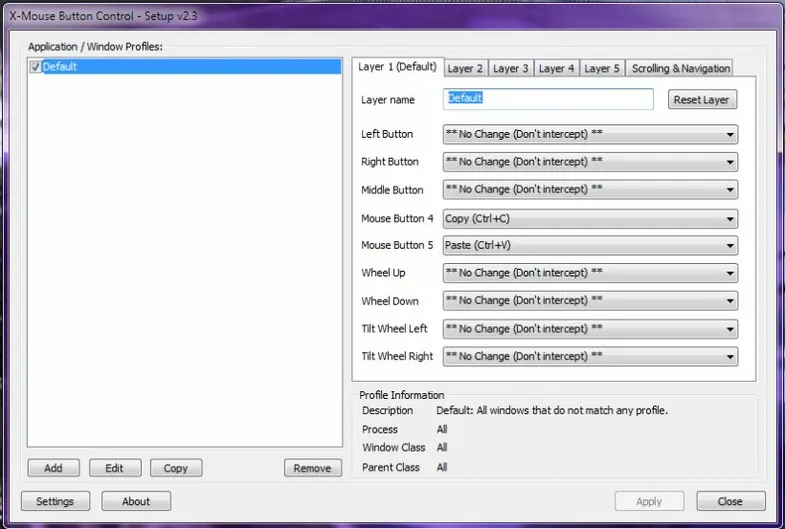
Task: Click the Layer name input field
Action: tap(548, 99)
